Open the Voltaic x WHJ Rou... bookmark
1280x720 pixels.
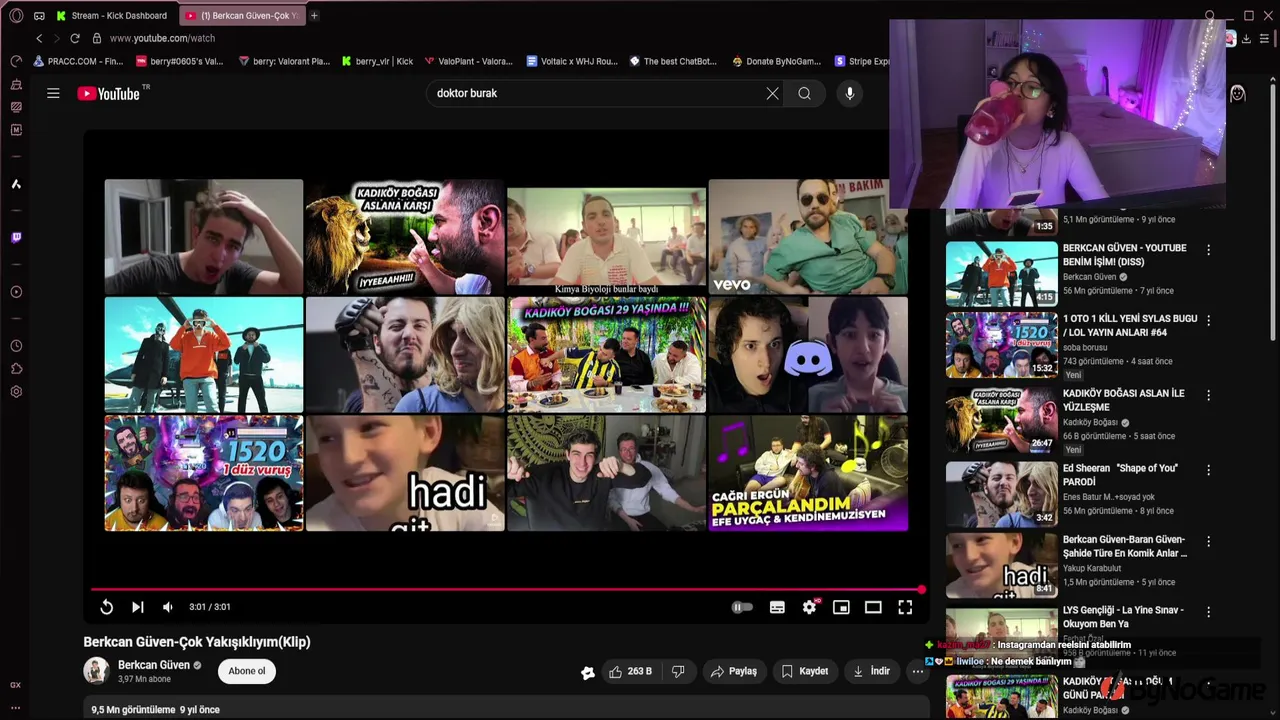[572, 61]
